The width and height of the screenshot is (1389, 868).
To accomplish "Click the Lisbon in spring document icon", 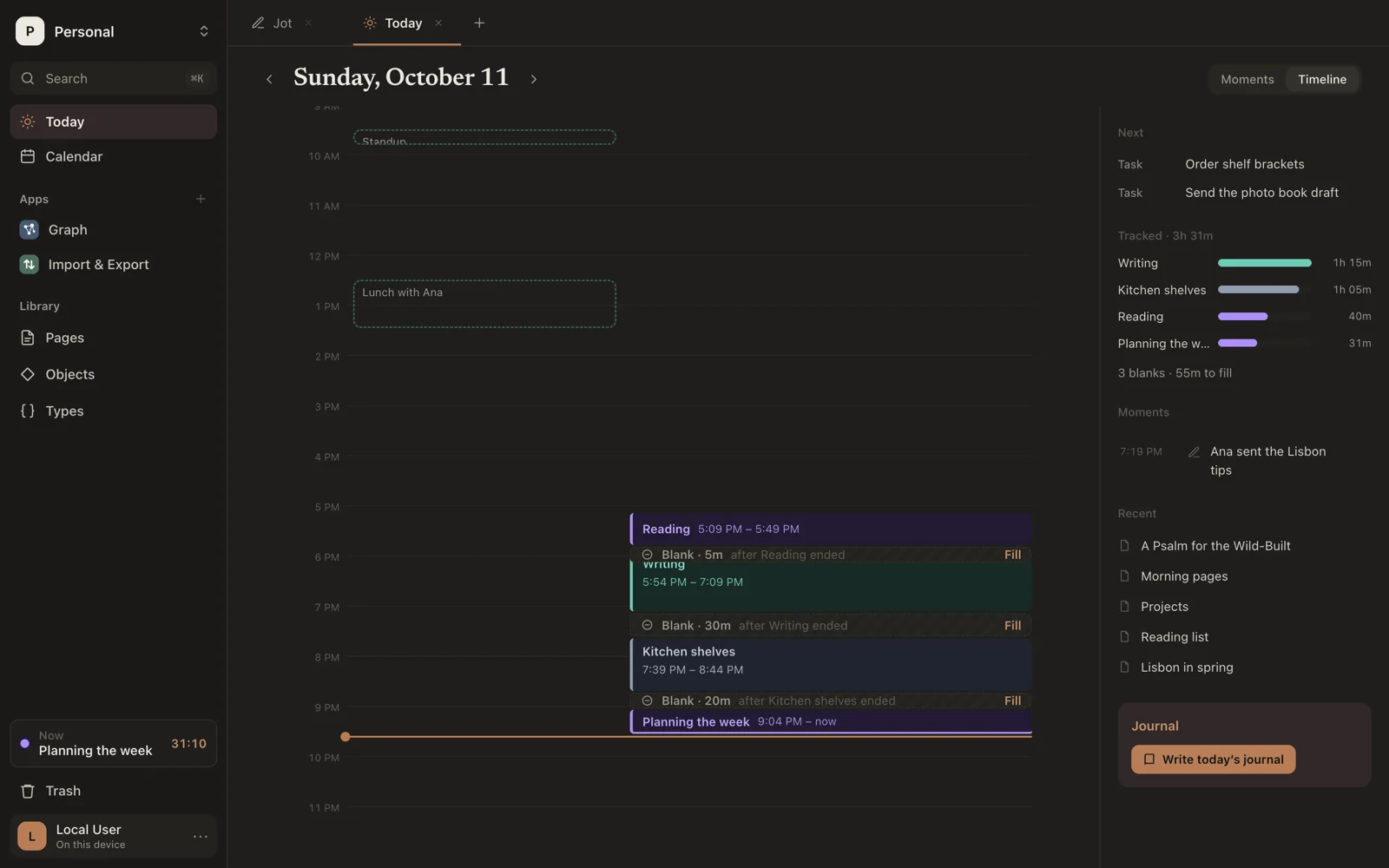I will point(1125,667).
